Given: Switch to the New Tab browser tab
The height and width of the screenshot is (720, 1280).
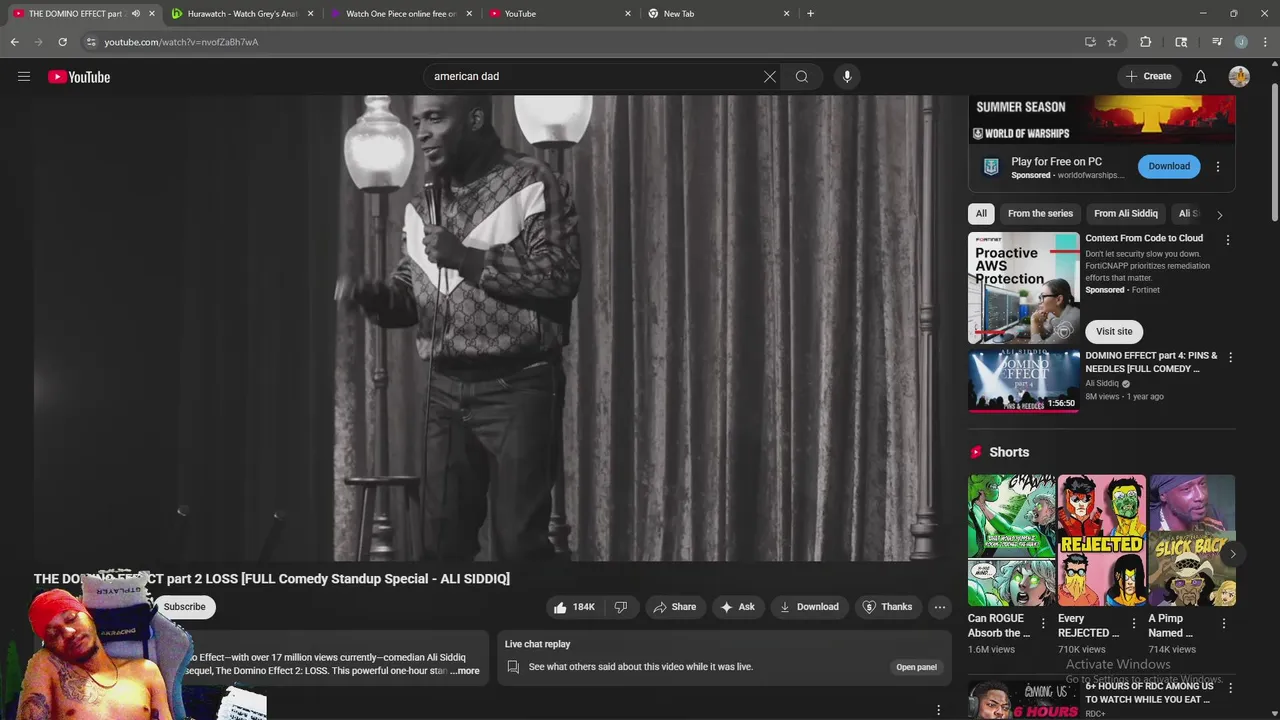Looking at the screenshot, I should tap(717, 14).
